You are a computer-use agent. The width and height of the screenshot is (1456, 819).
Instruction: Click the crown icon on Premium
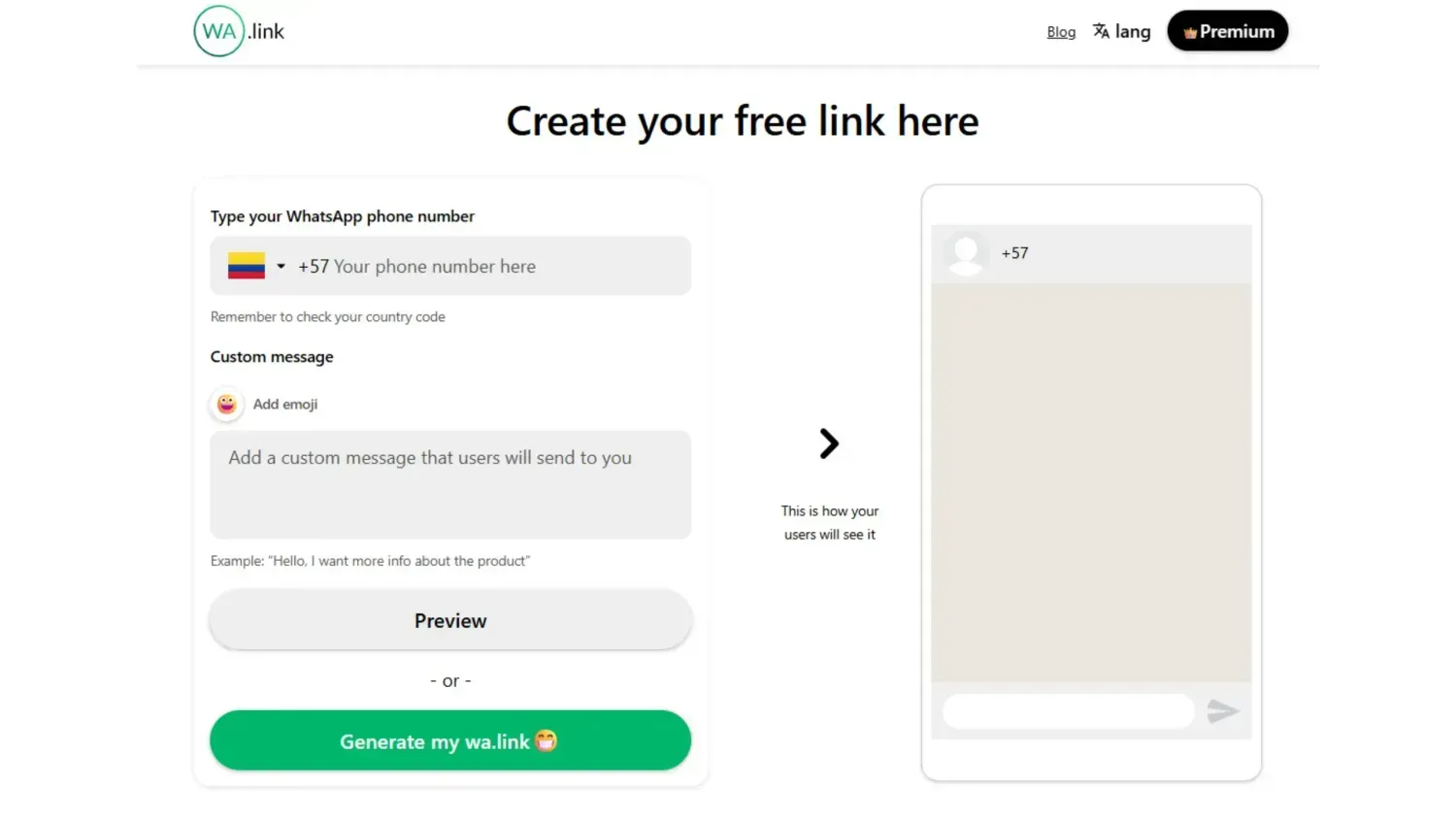click(1190, 33)
